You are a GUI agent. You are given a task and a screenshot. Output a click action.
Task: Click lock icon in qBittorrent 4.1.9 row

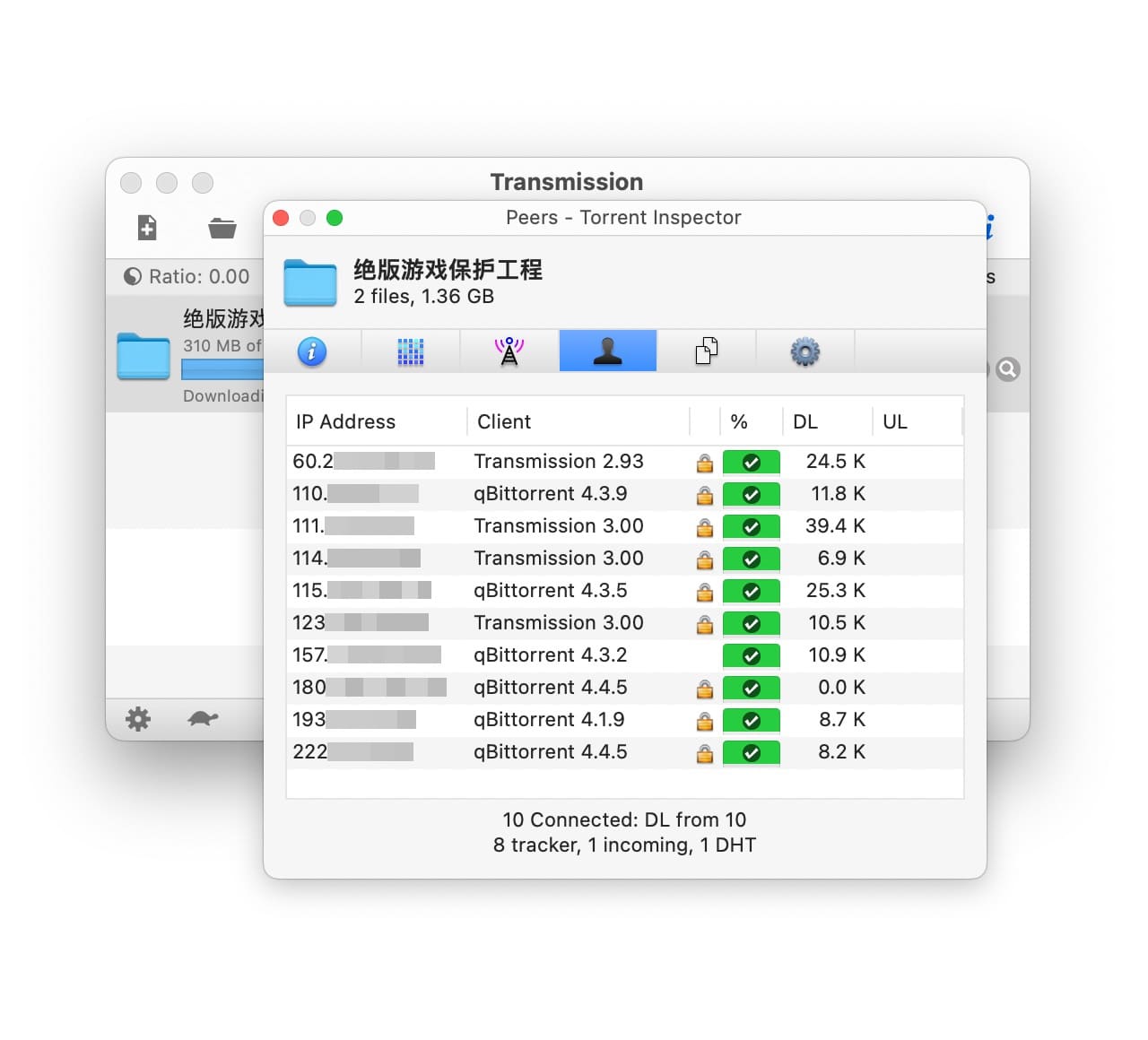click(705, 721)
